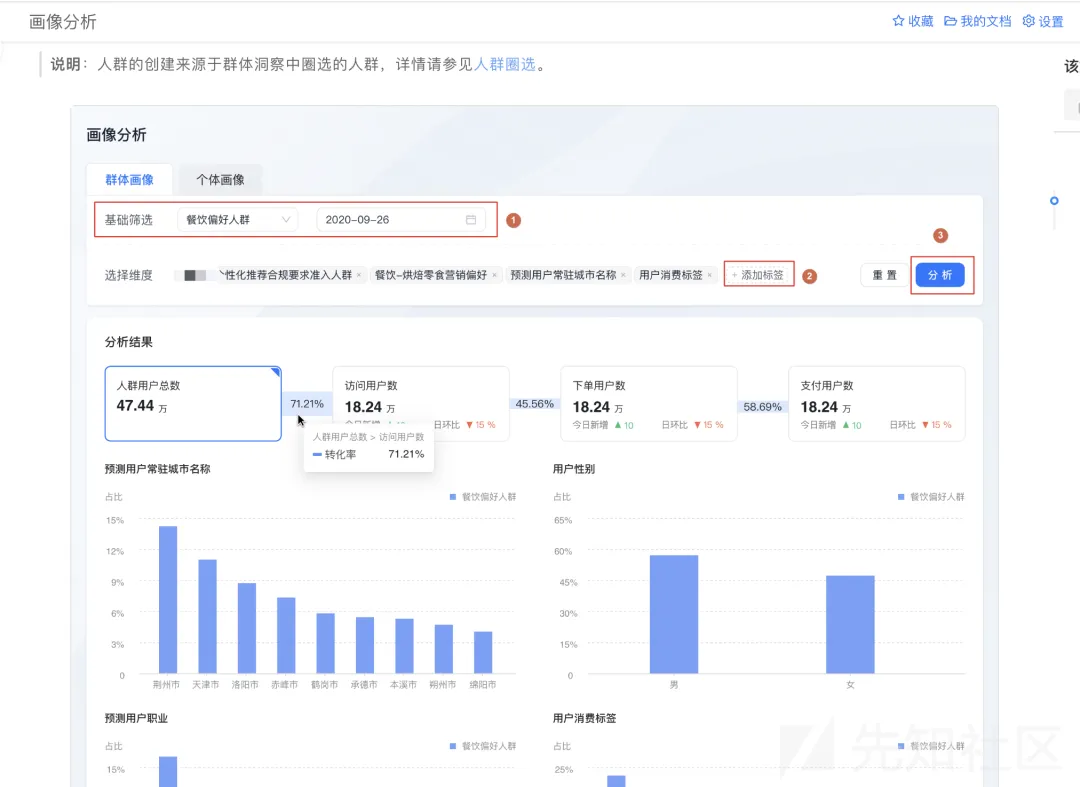Click the 分析结果 heading

[129, 342]
